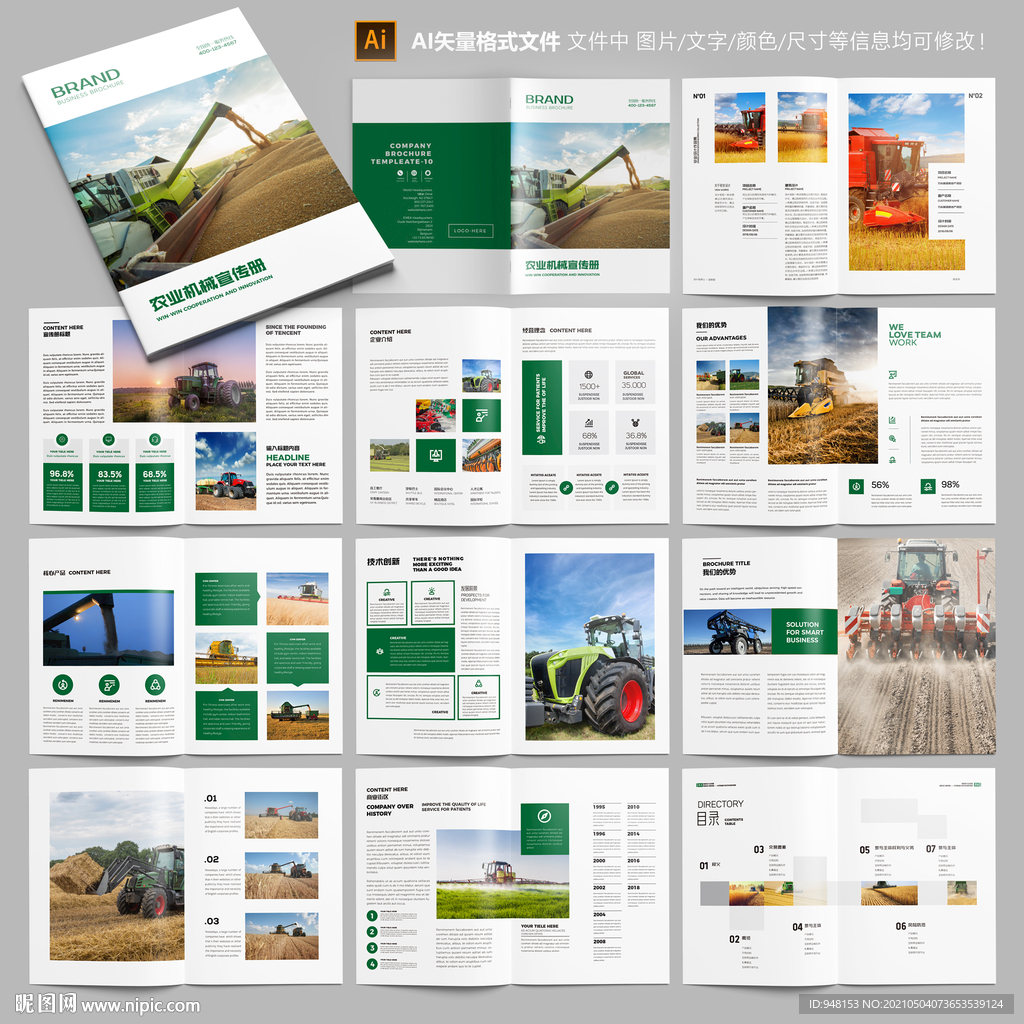Click 'SINCE THE FOUNDING OF TENCENT' heading
Screen dimensions: 1024x1024
[x=296, y=329]
